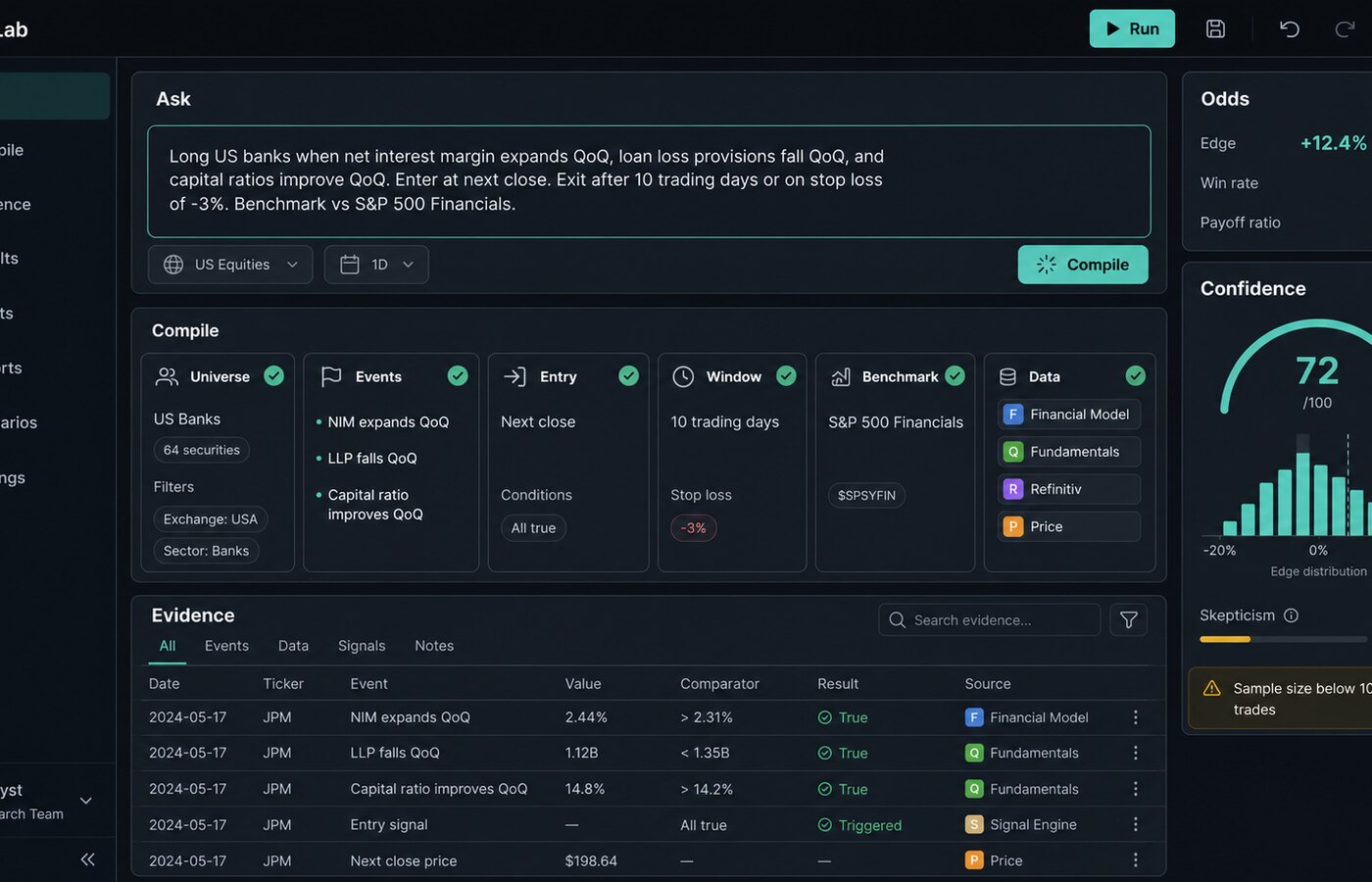The image size is (1372, 882).
Task: Click the Run button
Action: pyautogui.click(x=1132, y=28)
